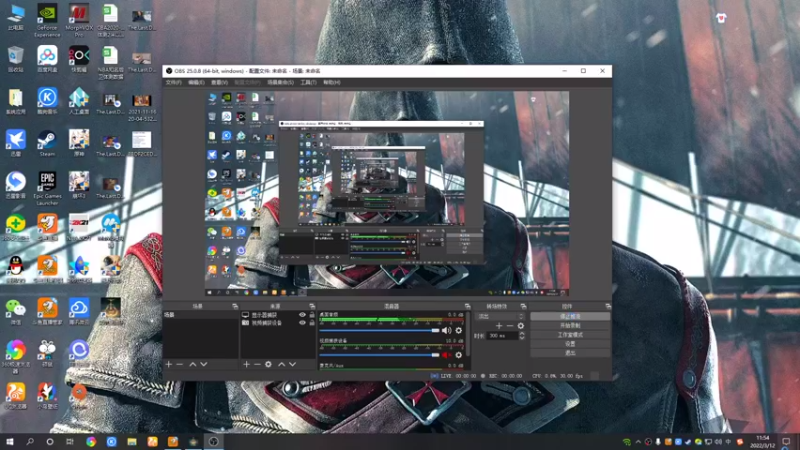The image size is (800, 450).
Task: Pop out the Scenes dock panel
Action: 235,306
